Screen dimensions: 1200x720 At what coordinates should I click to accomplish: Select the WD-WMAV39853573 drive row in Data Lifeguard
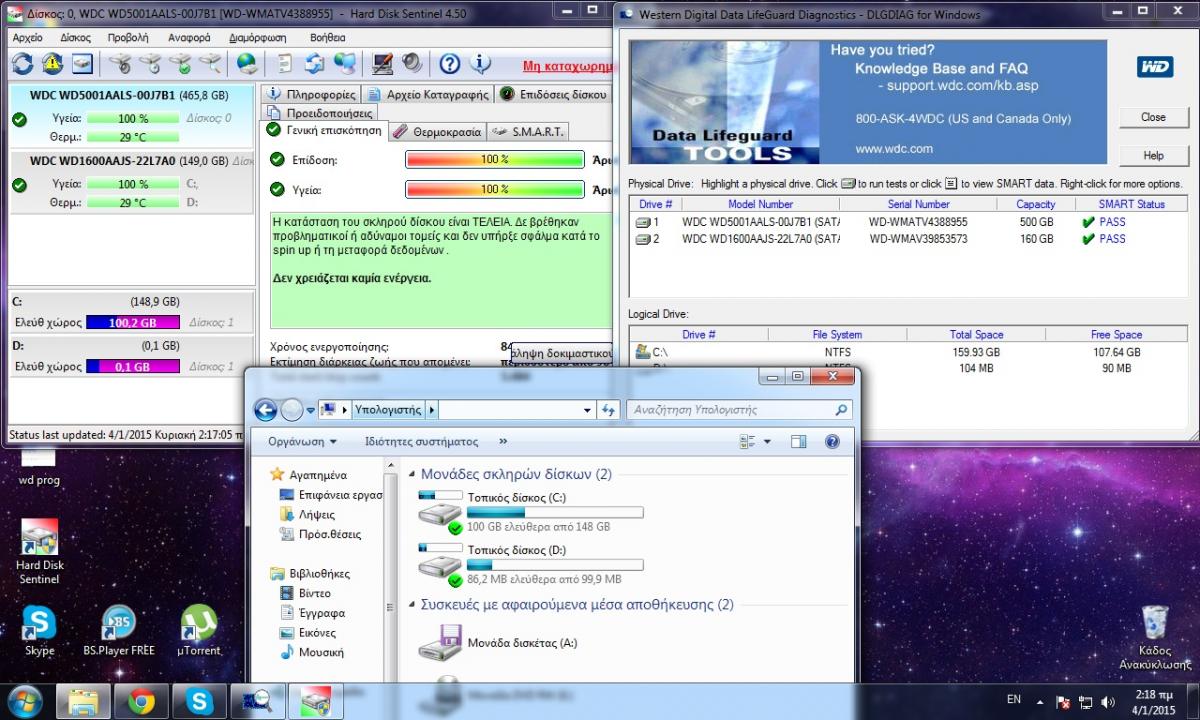coord(909,239)
